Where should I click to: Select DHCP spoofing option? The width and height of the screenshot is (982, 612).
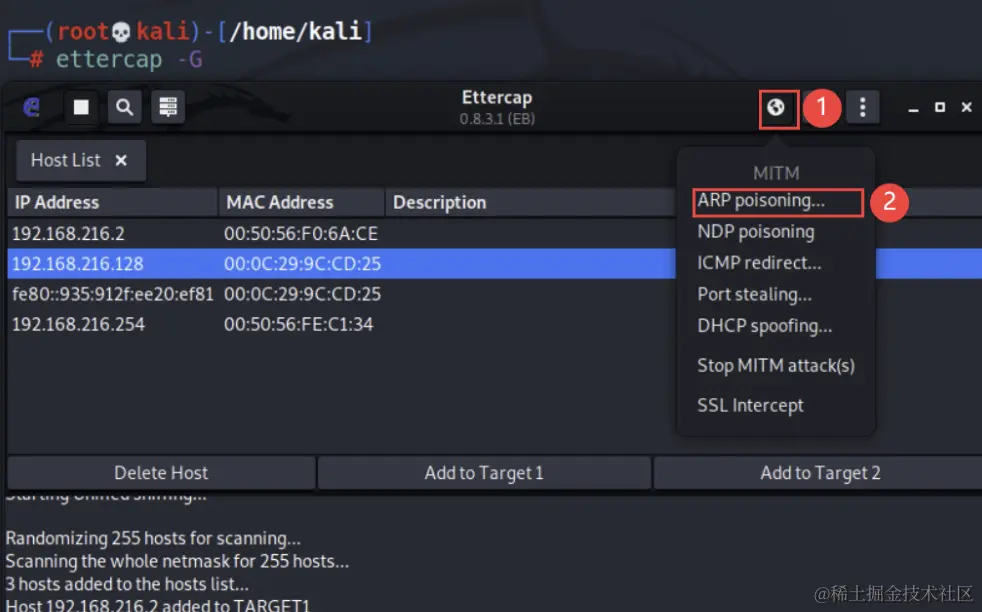pos(765,326)
